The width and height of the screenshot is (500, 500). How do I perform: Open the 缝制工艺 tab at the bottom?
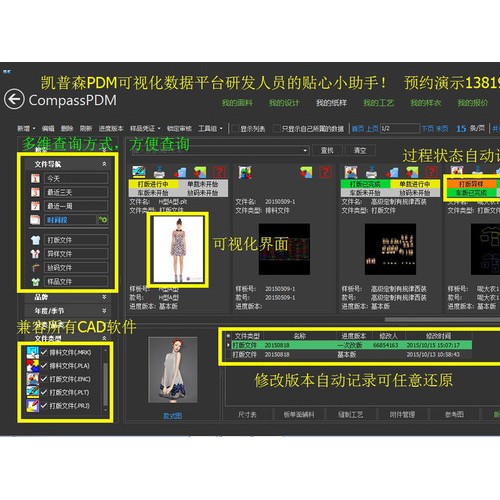click(350, 415)
